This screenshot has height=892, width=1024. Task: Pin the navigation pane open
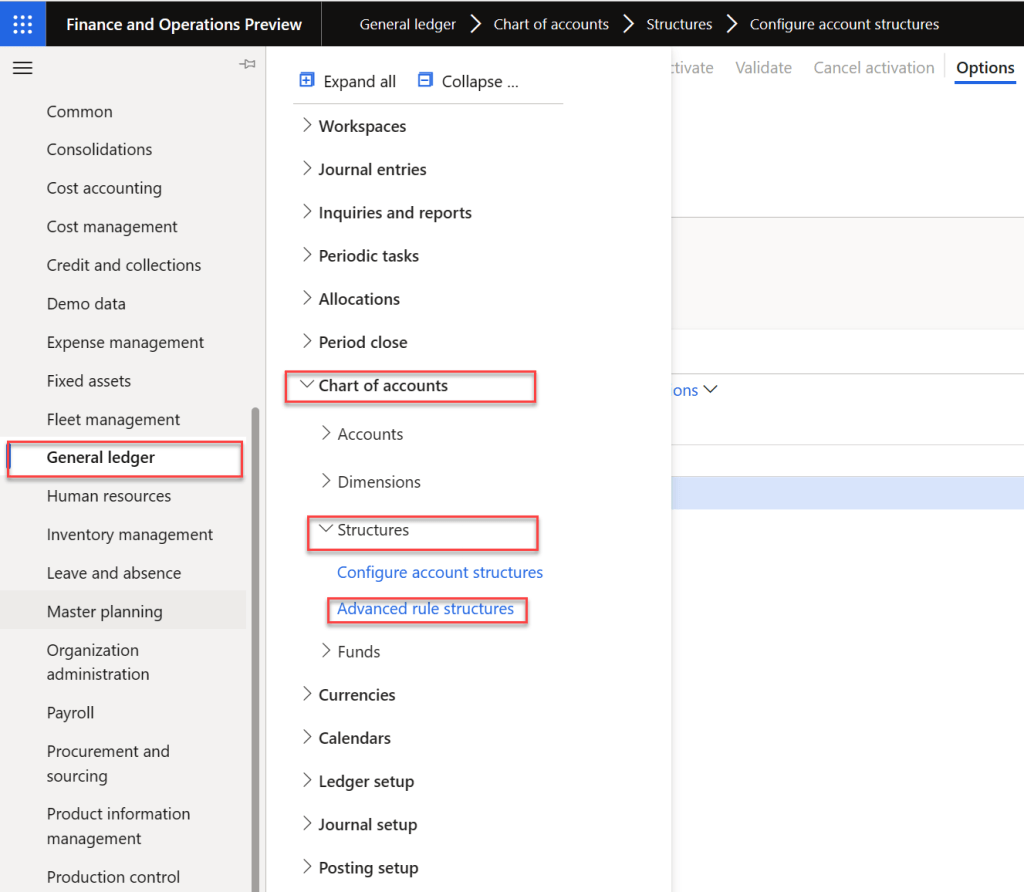pyautogui.click(x=247, y=65)
